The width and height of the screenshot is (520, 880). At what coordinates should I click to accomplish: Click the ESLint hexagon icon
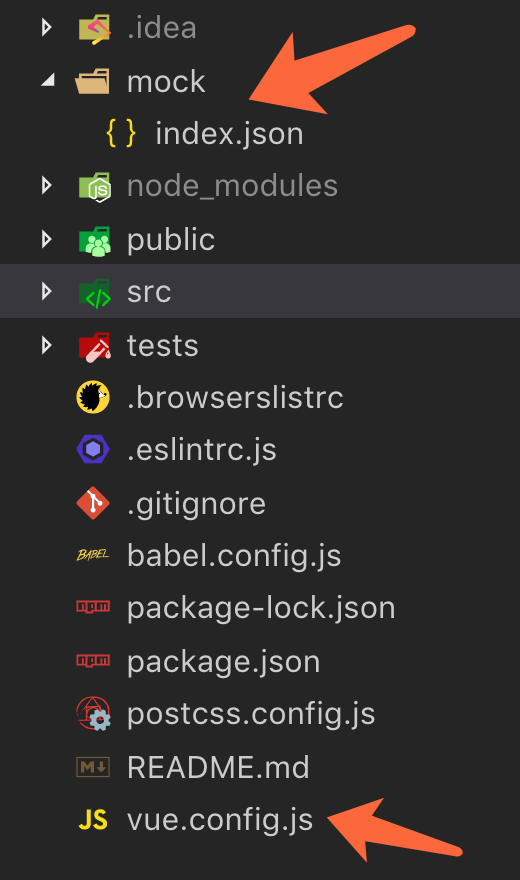pyautogui.click(x=93, y=450)
